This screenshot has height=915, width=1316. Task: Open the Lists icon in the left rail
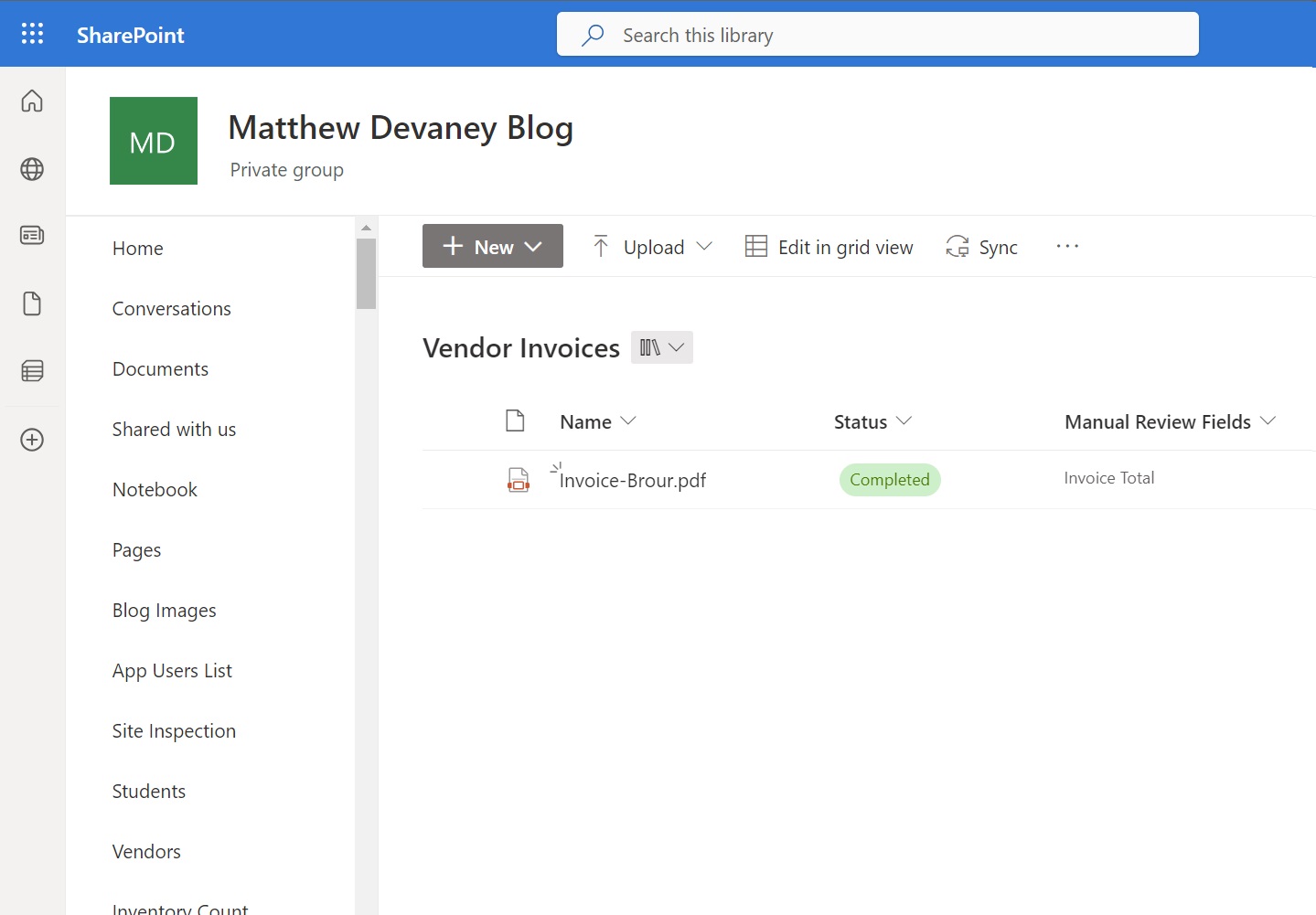coord(32,371)
